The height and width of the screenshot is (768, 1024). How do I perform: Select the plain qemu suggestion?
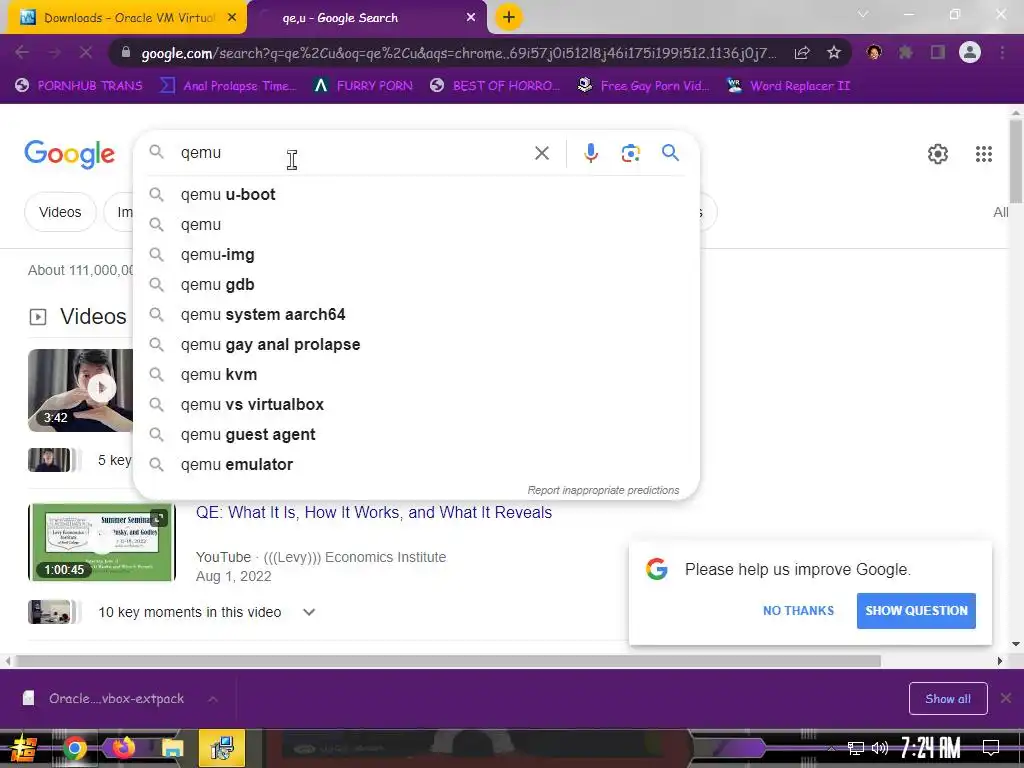coord(416,225)
